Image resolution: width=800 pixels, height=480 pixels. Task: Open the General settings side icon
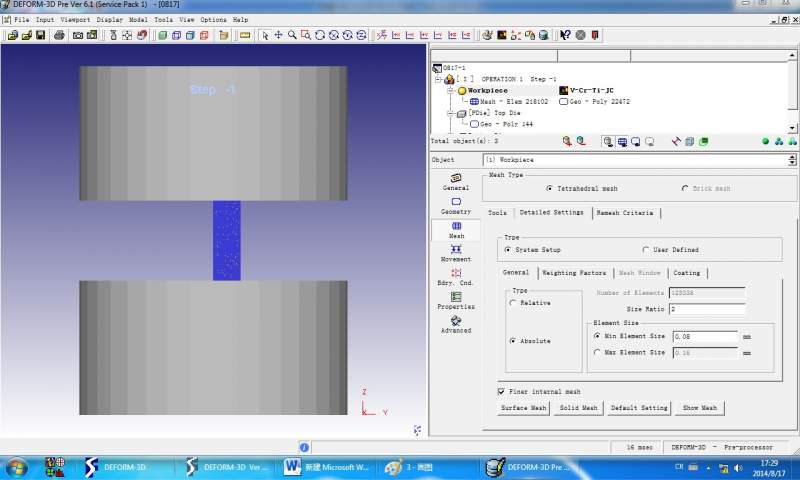pos(456,182)
